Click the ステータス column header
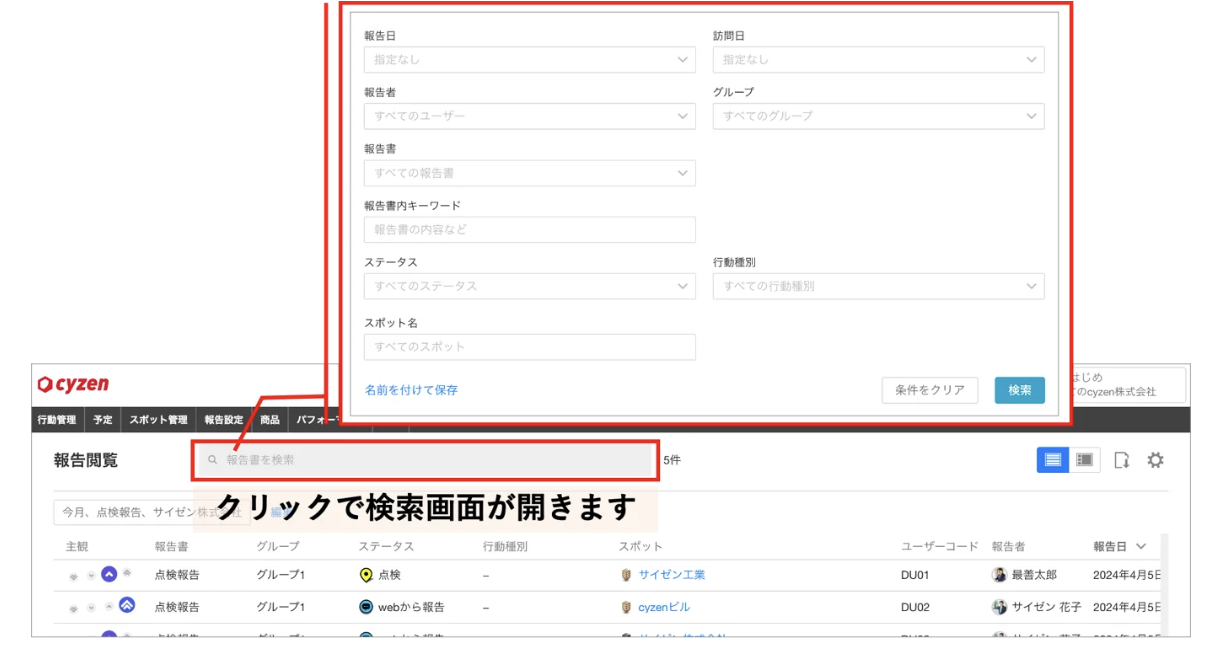The width and height of the screenshot is (1206, 652). (386, 547)
